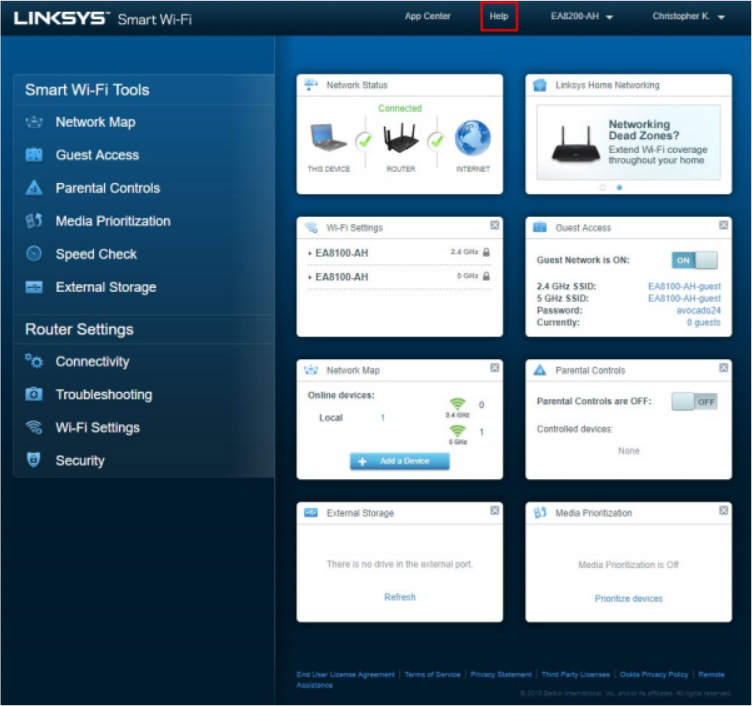
Task: Close the Media Prioritization widget
Action: [x=723, y=510]
